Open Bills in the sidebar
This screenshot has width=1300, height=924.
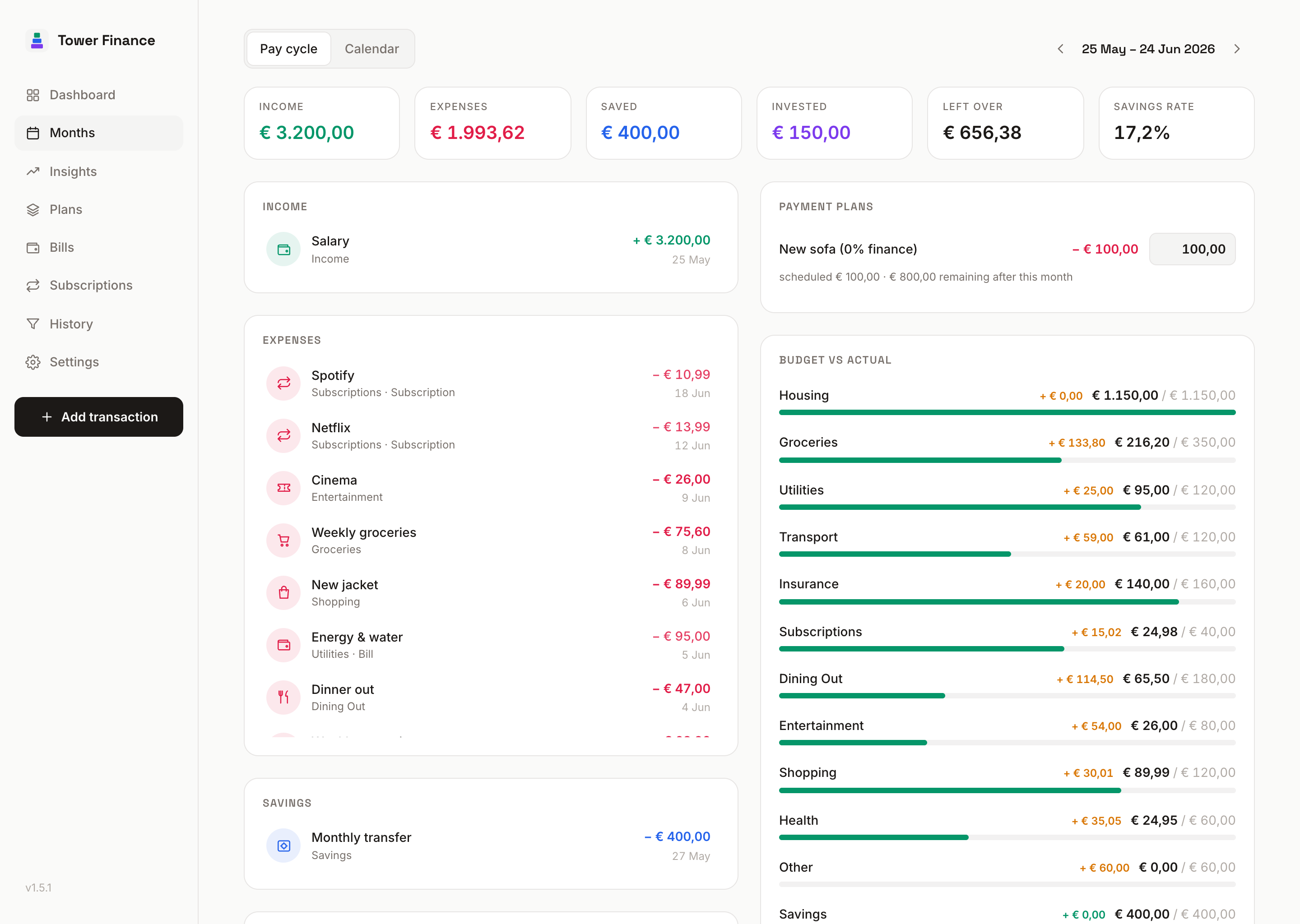click(98, 248)
